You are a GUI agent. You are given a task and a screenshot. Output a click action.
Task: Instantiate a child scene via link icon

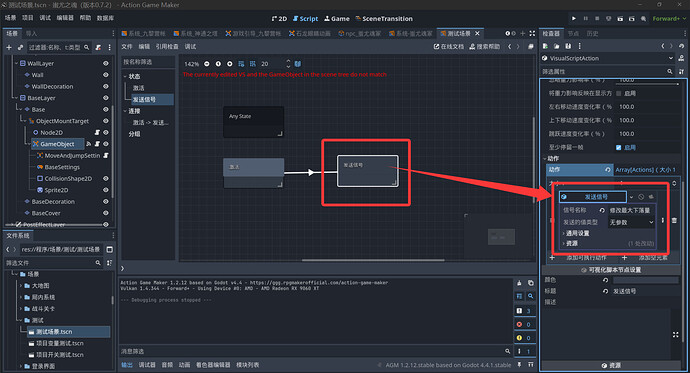[20, 47]
